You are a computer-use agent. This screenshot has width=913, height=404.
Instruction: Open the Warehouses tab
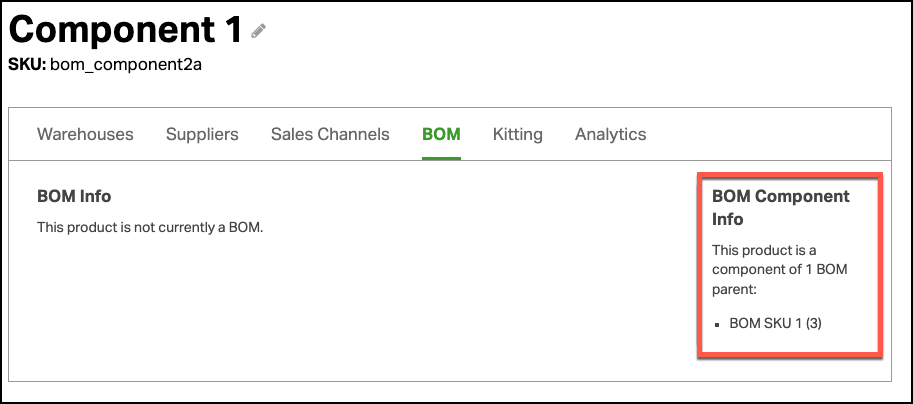(85, 134)
